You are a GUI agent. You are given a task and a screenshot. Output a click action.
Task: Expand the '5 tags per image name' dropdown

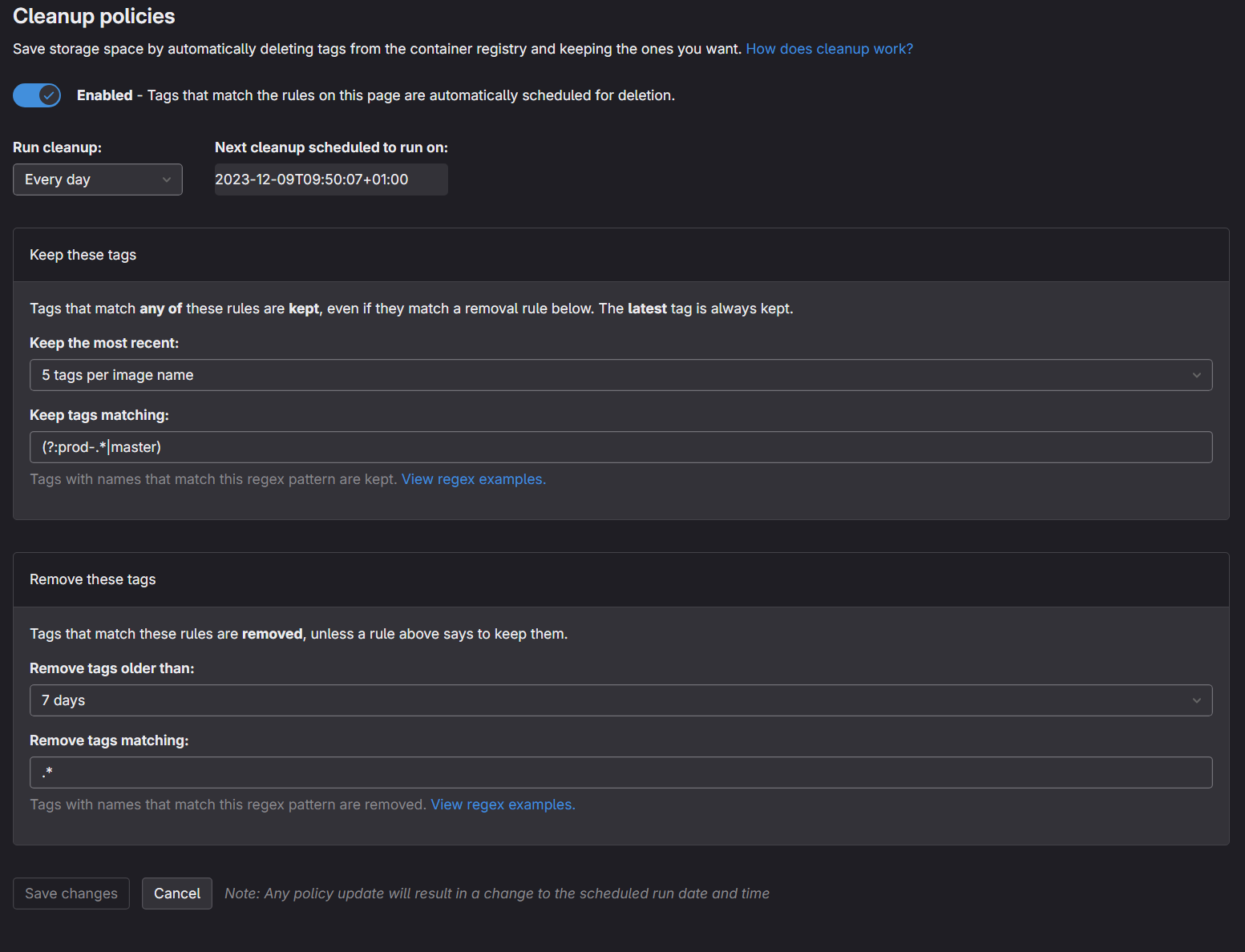point(620,375)
